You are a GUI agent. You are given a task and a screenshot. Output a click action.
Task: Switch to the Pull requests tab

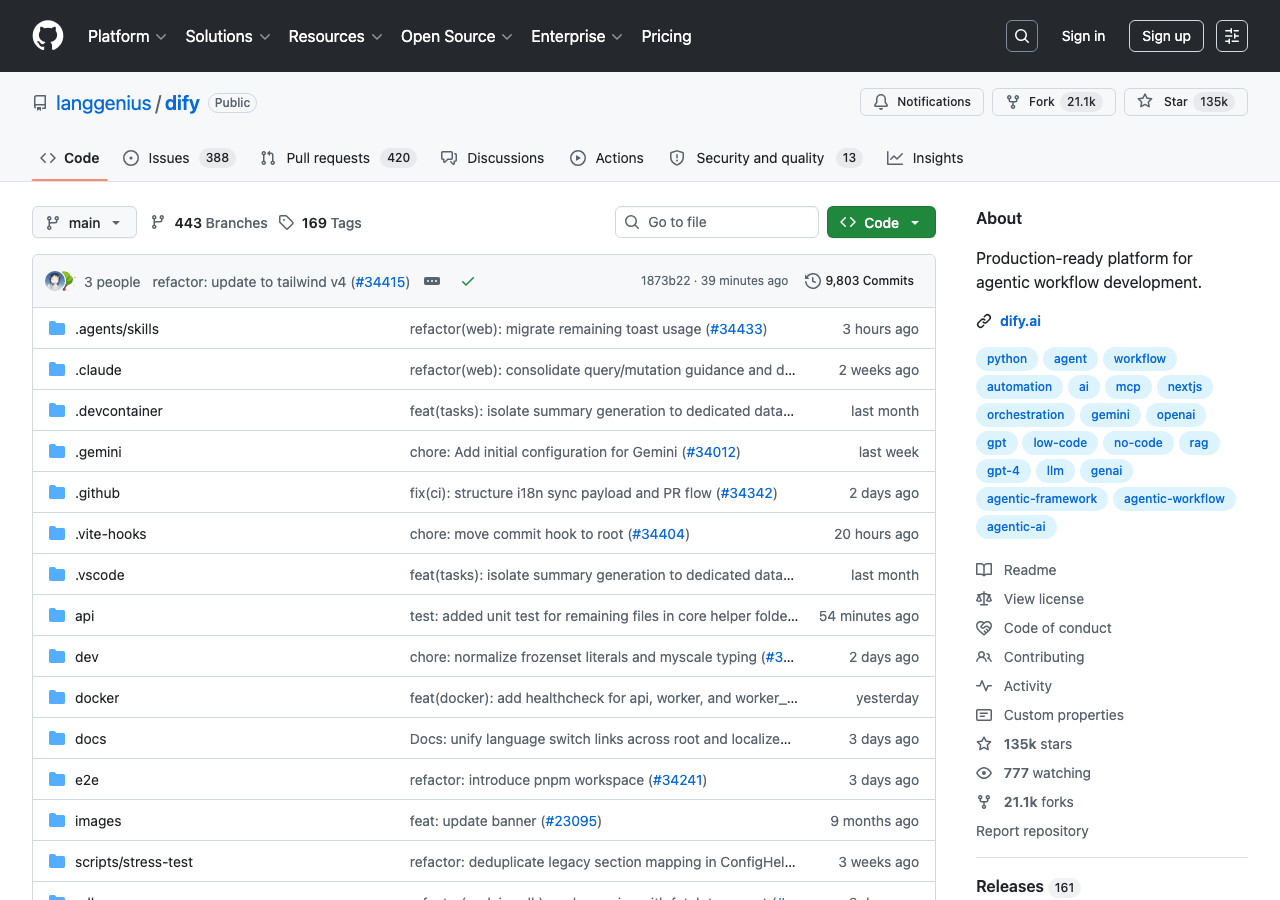point(327,158)
